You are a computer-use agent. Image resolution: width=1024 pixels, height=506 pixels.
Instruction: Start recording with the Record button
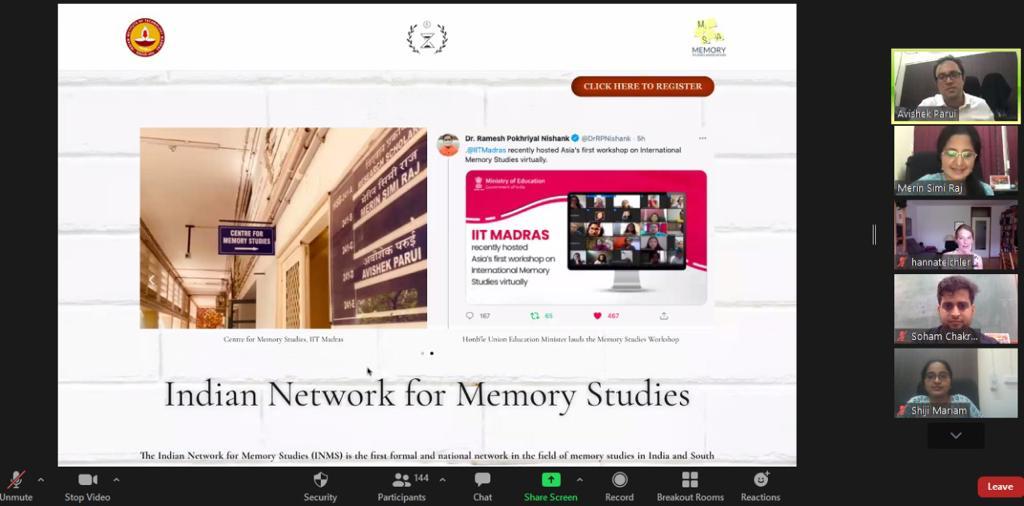tap(619, 481)
